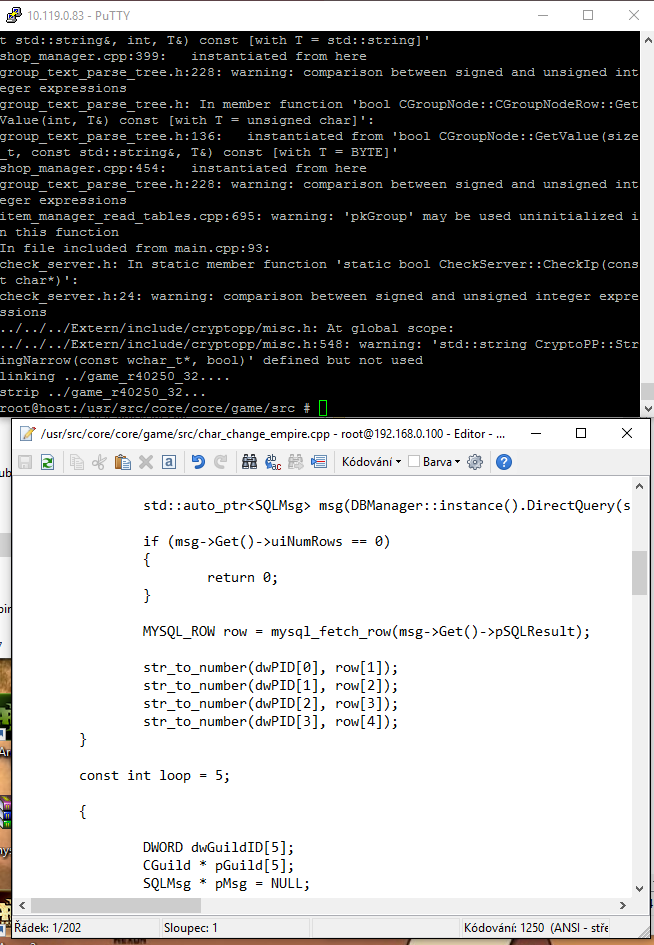The image size is (654, 945).
Task: Open the Kódování encoding dropdown
Action: click(x=371, y=462)
